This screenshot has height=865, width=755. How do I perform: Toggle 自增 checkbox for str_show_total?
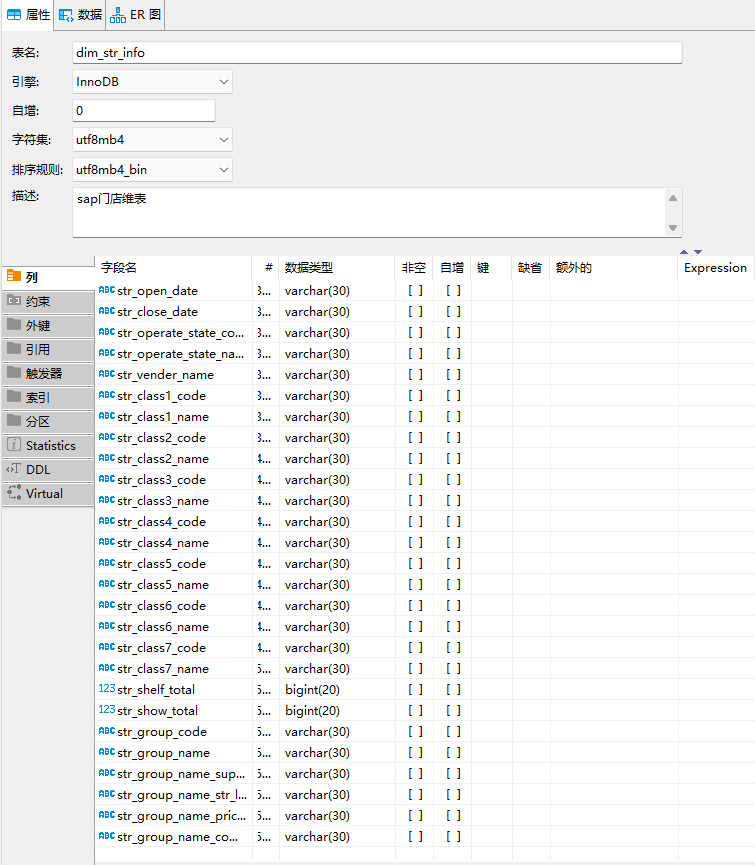[453, 711]
